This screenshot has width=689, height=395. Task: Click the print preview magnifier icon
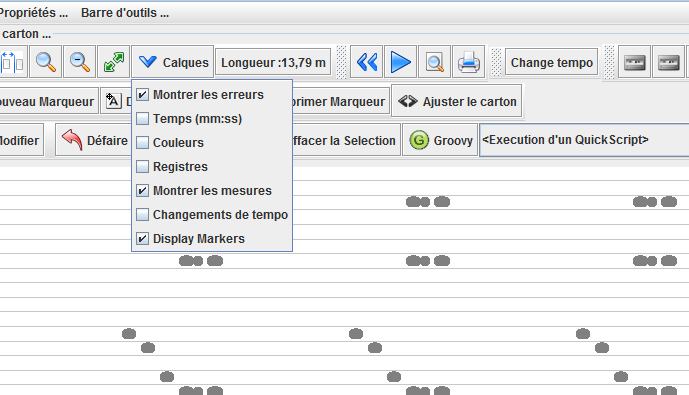click(435, 62)
